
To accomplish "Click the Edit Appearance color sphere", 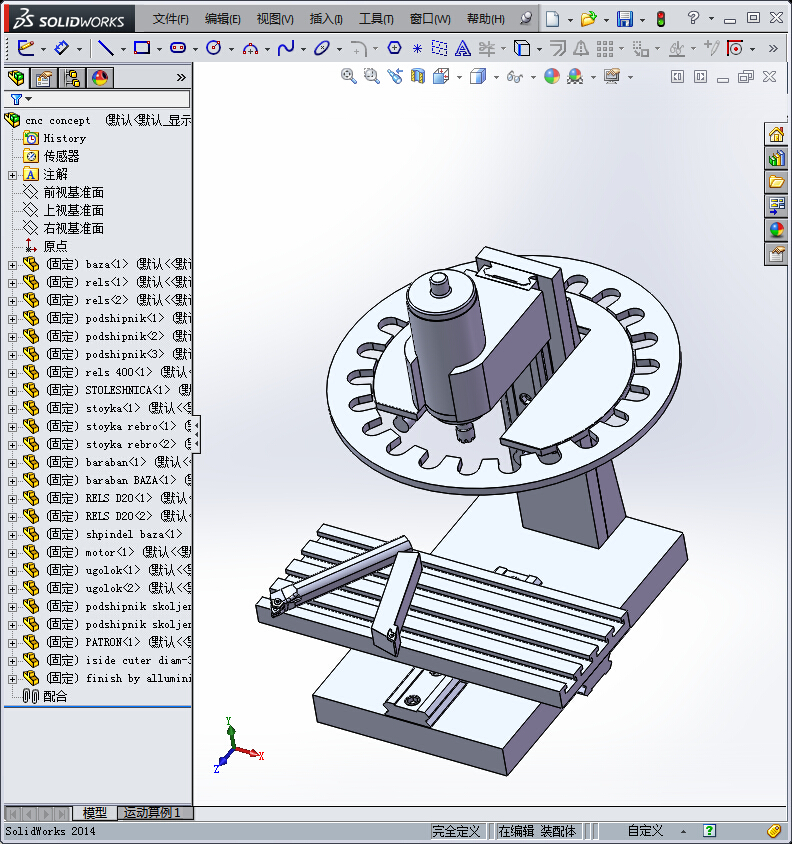I will point(552,76).
